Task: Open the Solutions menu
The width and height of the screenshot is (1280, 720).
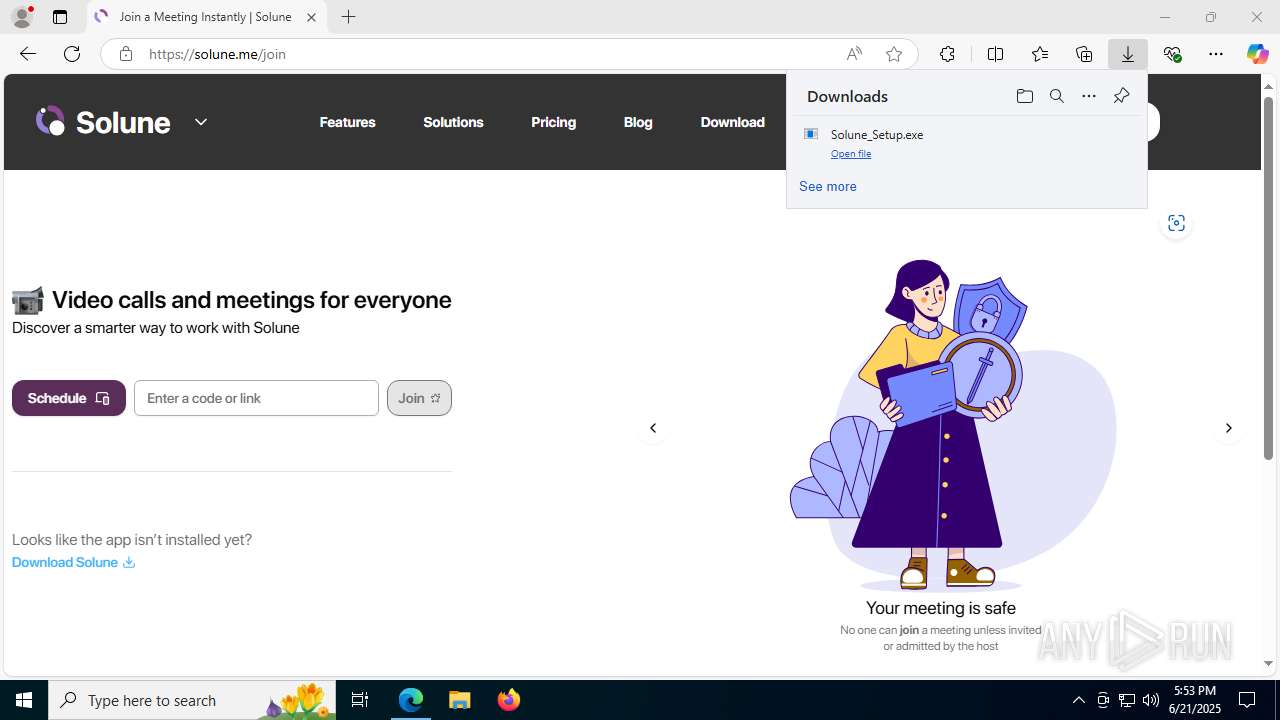Action: tap(453, 122)
